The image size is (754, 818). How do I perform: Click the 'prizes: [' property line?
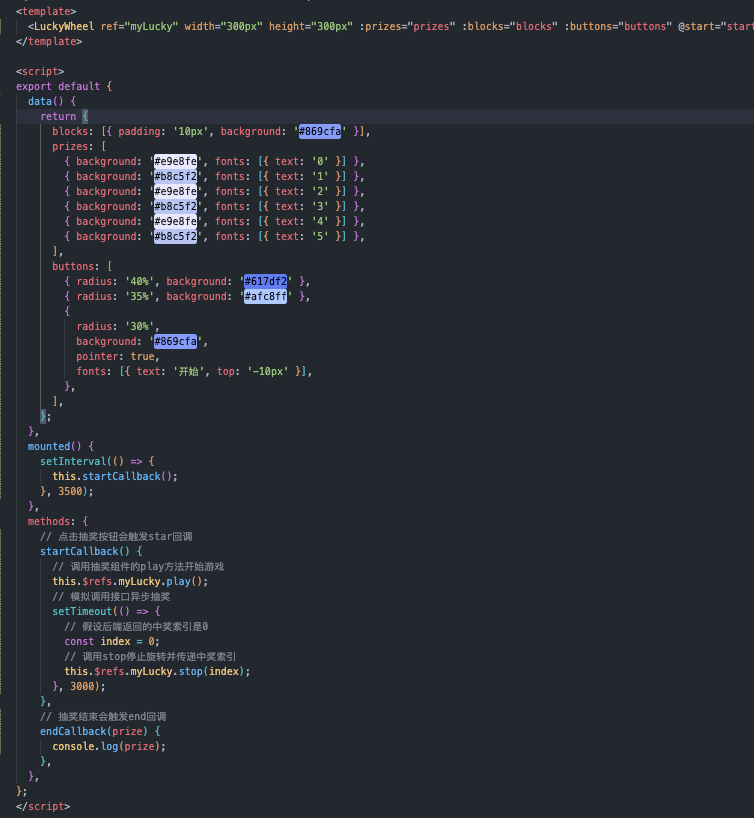tap(79, 147)
